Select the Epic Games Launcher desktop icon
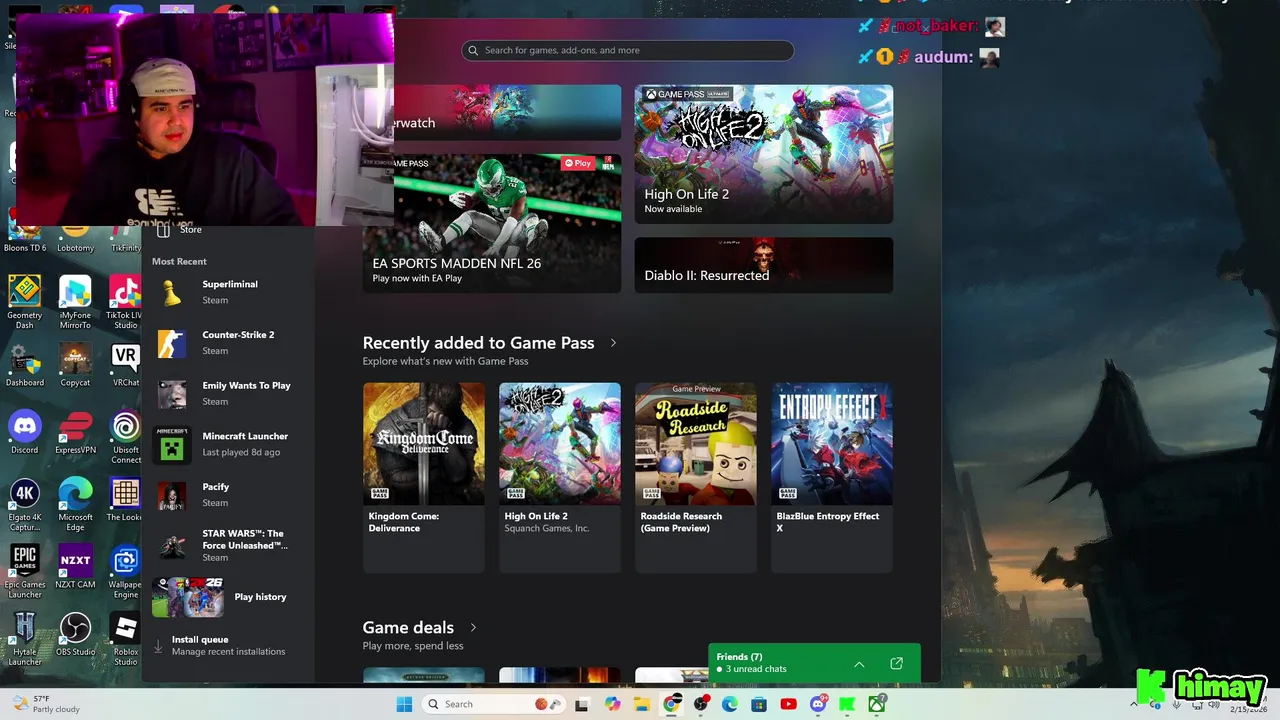Image resolution: width=1280 pixels, height=720 pixels. click(25, 571)
